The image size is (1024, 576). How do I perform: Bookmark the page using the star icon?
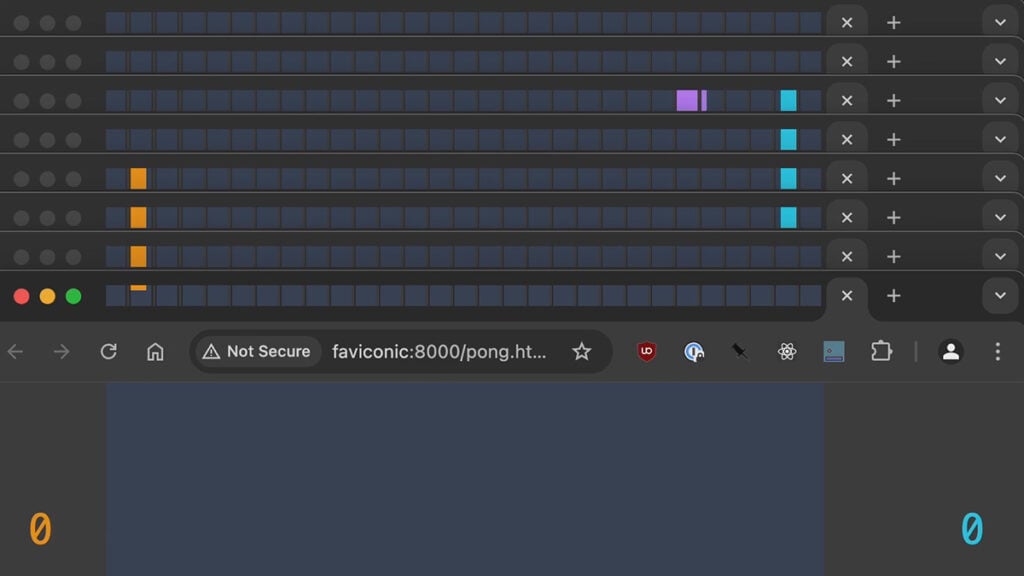click(x=582, y=351)
